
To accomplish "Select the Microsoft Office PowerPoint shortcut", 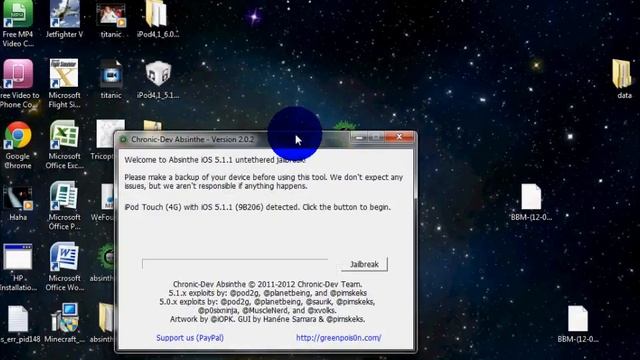I will point(64,196).
